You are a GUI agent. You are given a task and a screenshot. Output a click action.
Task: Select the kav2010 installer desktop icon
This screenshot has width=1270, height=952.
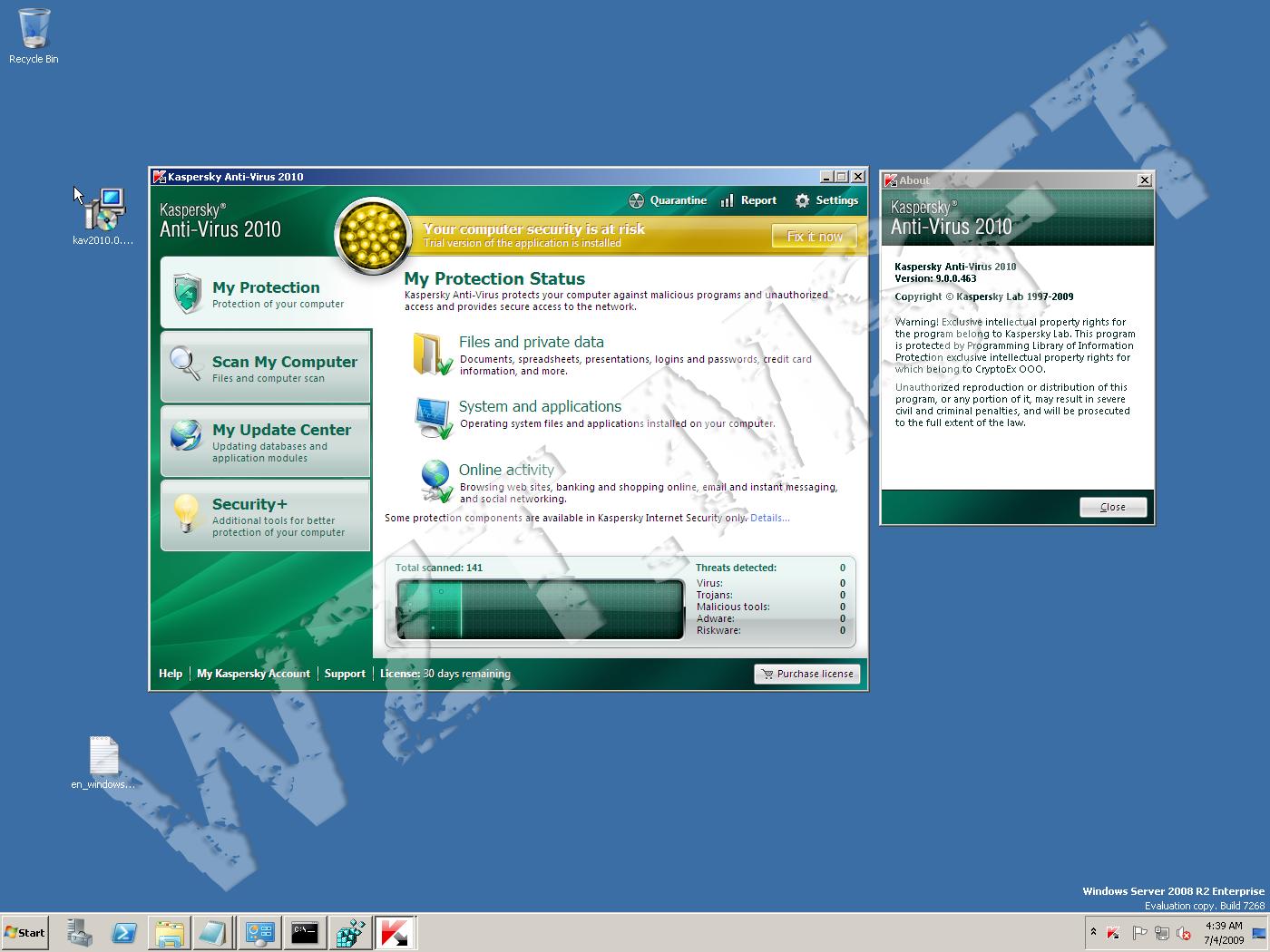coord(103,216)
